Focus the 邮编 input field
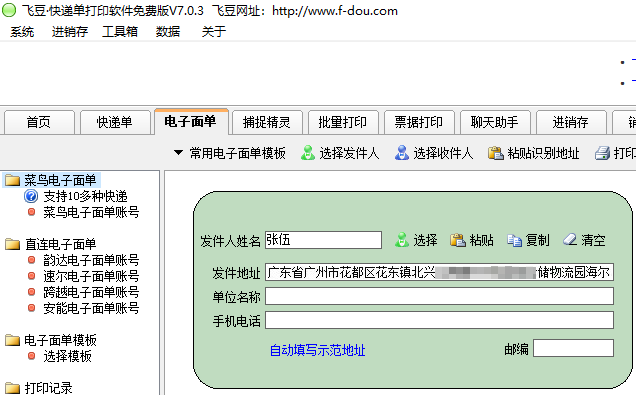 (573, 348)
